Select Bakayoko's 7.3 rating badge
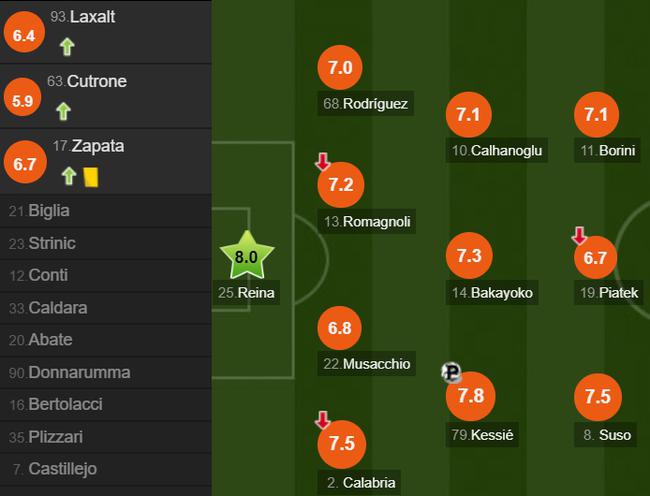Viewport: 650px width, 496px height. pyautogui.click(x=468, y=255)
